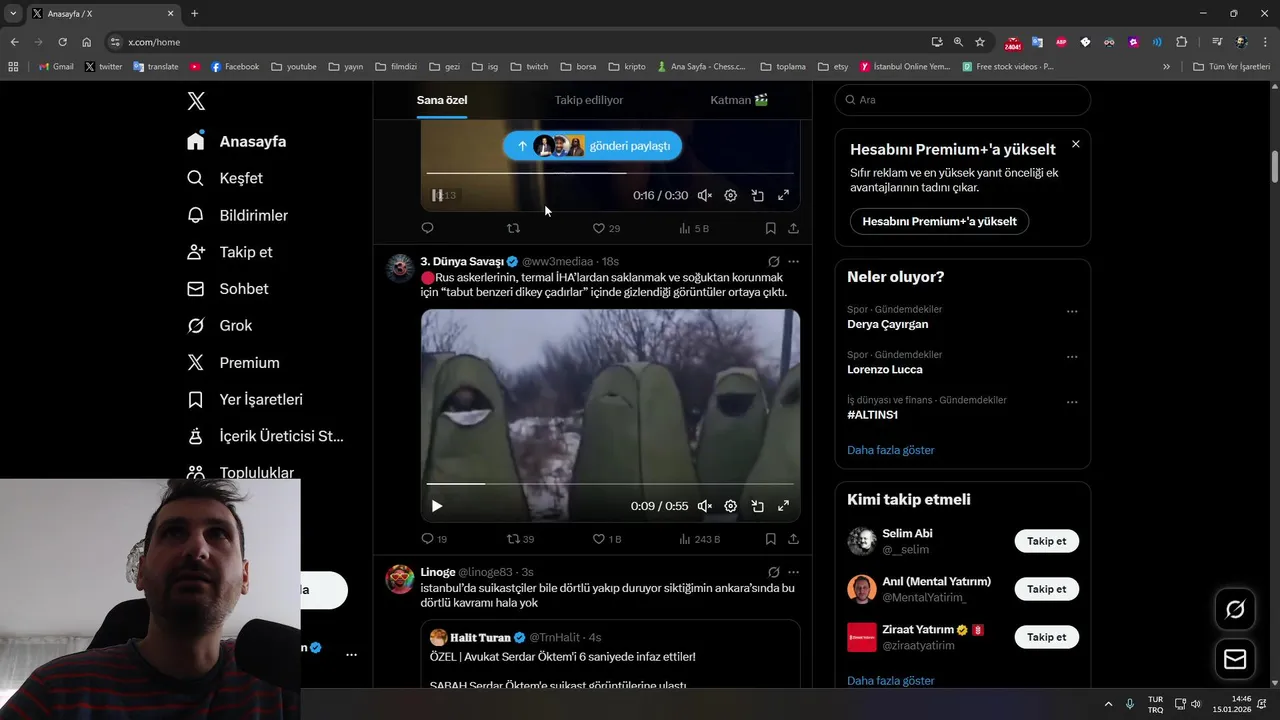The height and width of the screenshot is (720, 1280).
Task: Switch to Takip ediyor tab
Action: pos(589,100)
